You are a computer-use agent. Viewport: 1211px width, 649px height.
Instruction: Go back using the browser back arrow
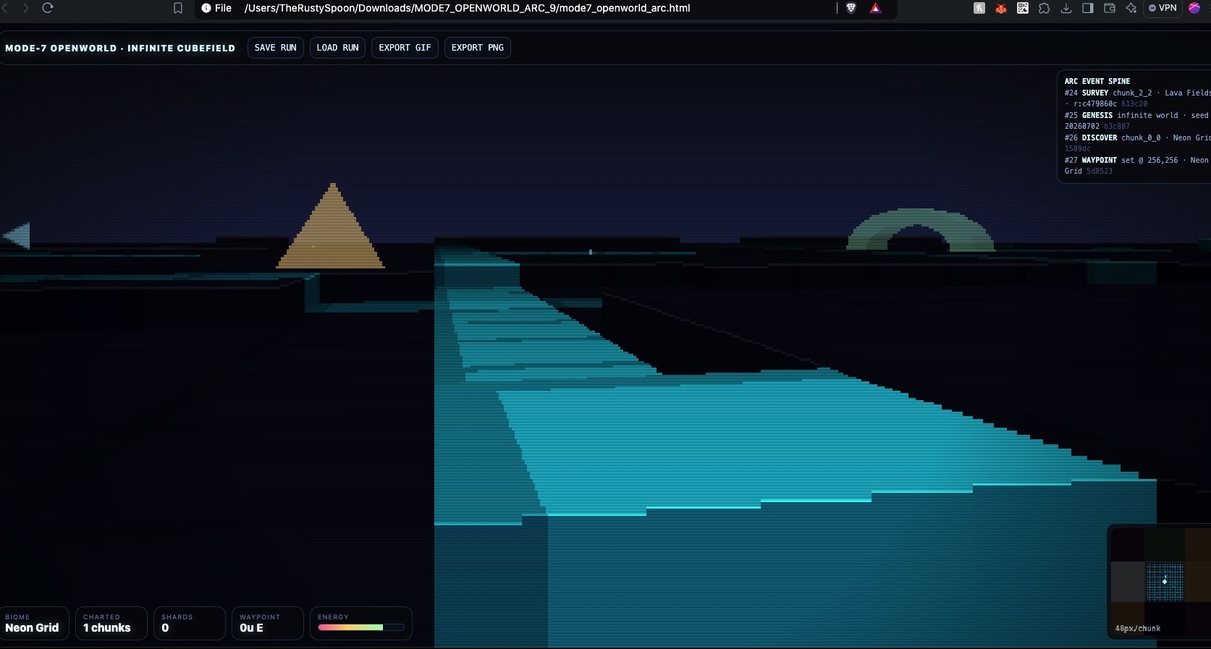click(x=4, y=8)
